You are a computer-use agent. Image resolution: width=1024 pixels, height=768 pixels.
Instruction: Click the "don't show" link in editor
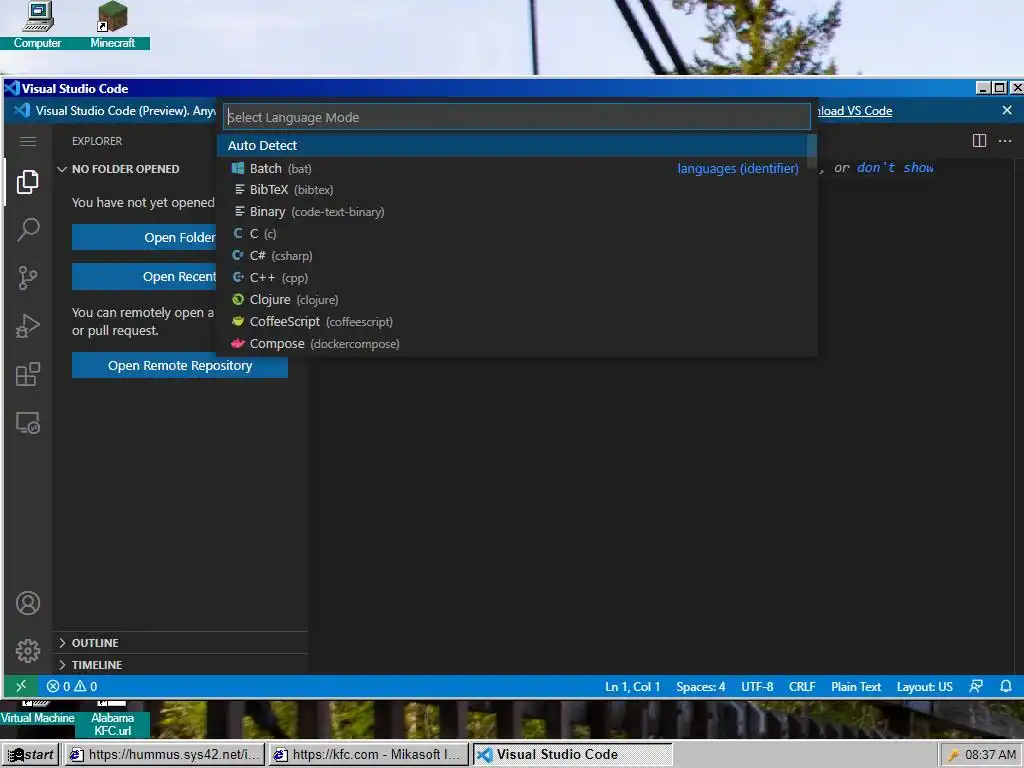pyautogui.click(x=895, y=168)
